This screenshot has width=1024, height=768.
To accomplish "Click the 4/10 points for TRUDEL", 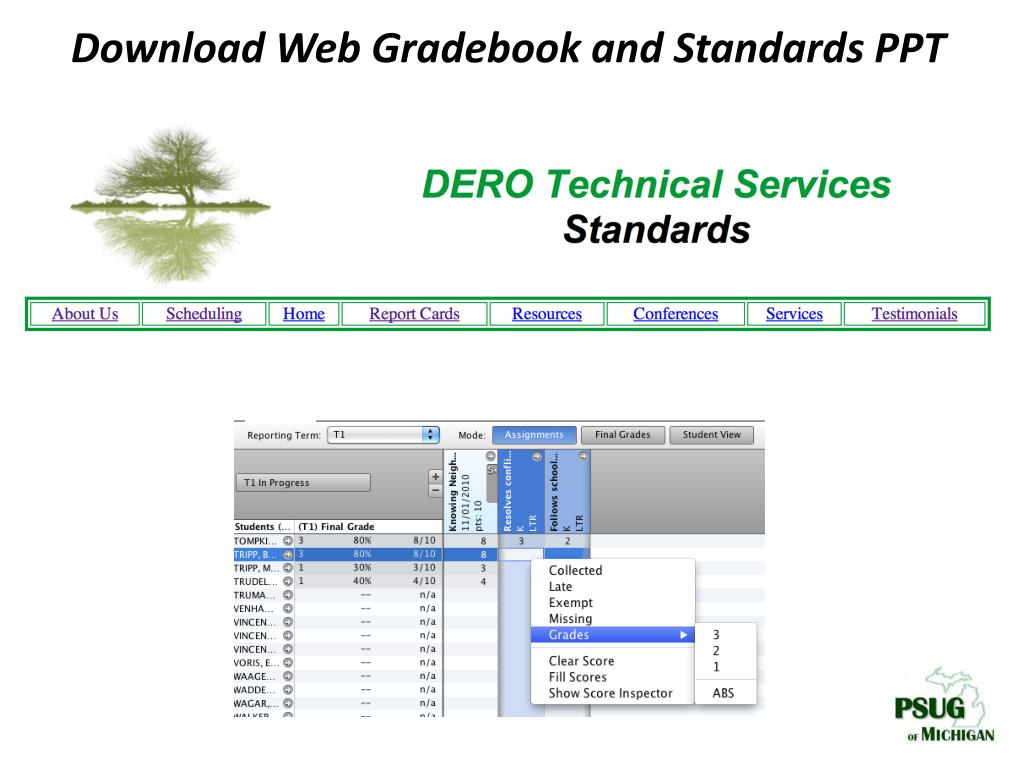I will pyautogui.click(x=424, y=581).
